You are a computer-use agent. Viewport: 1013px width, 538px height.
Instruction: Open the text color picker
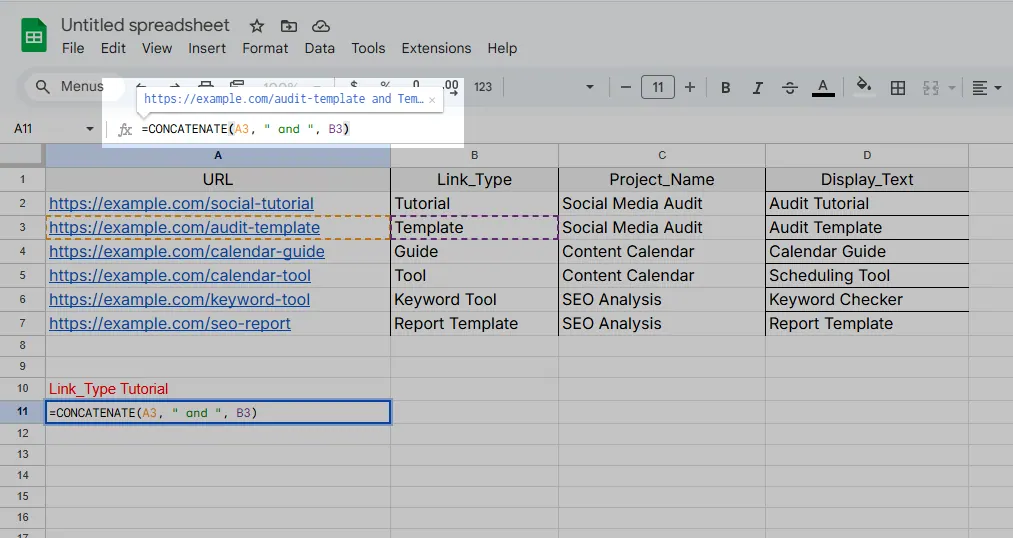823,88
